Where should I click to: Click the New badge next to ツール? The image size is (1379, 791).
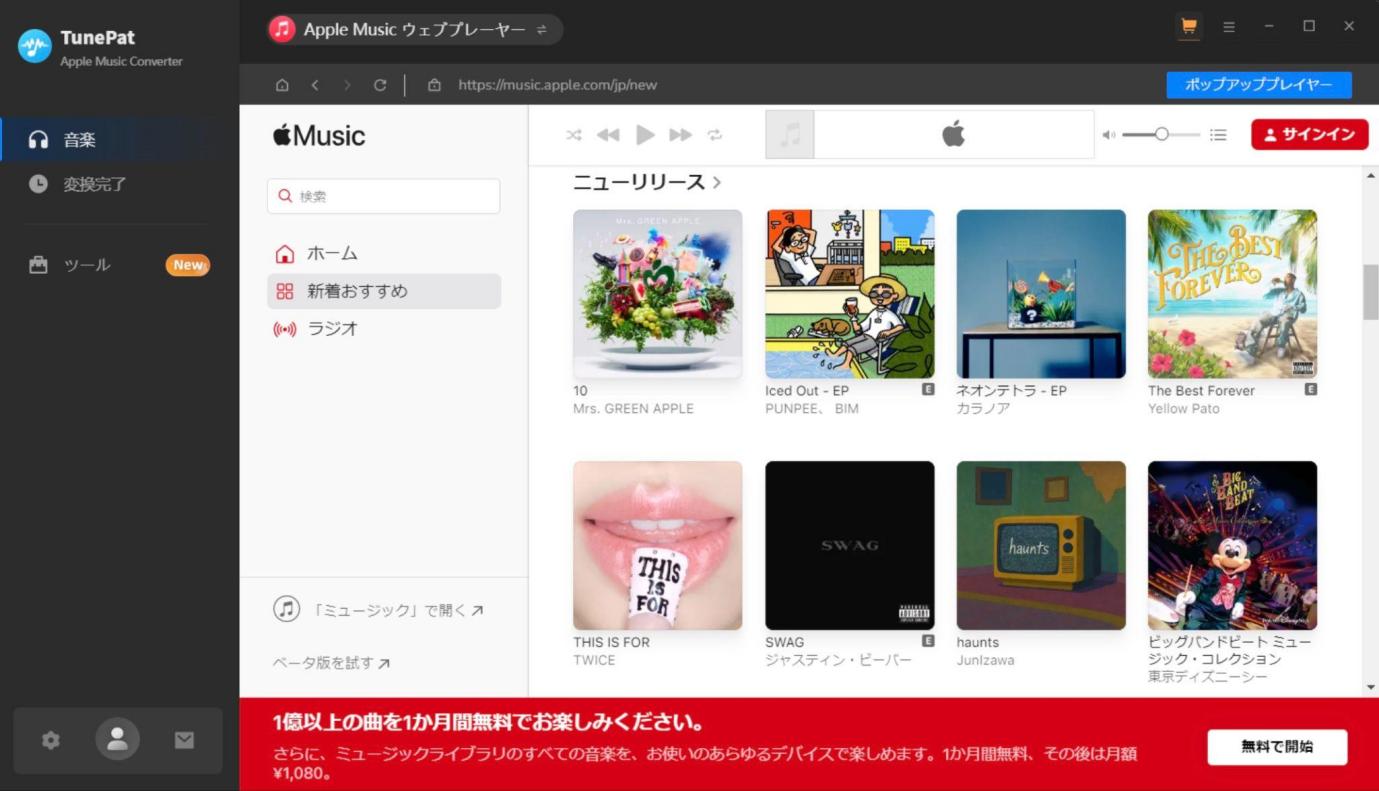click(x=188, y=265)
